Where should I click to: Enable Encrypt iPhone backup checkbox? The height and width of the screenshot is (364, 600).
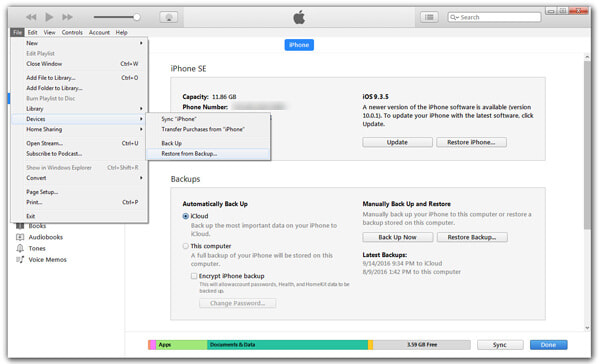tap(194, 276)
